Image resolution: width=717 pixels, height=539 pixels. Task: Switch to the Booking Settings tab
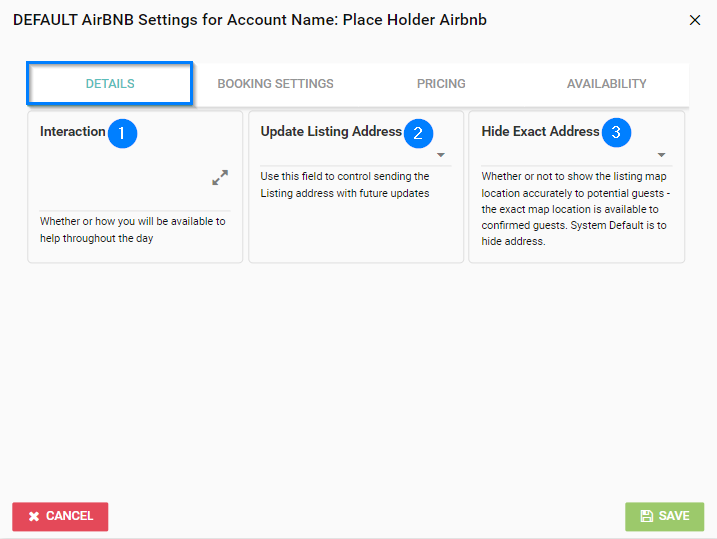tap(275, 84)
